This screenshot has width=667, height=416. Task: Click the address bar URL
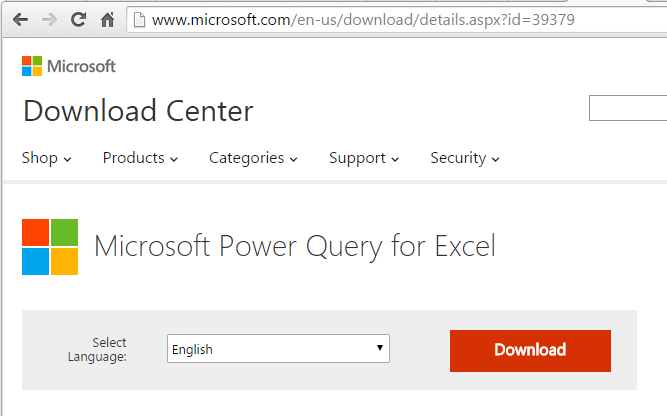coord(364,19)
